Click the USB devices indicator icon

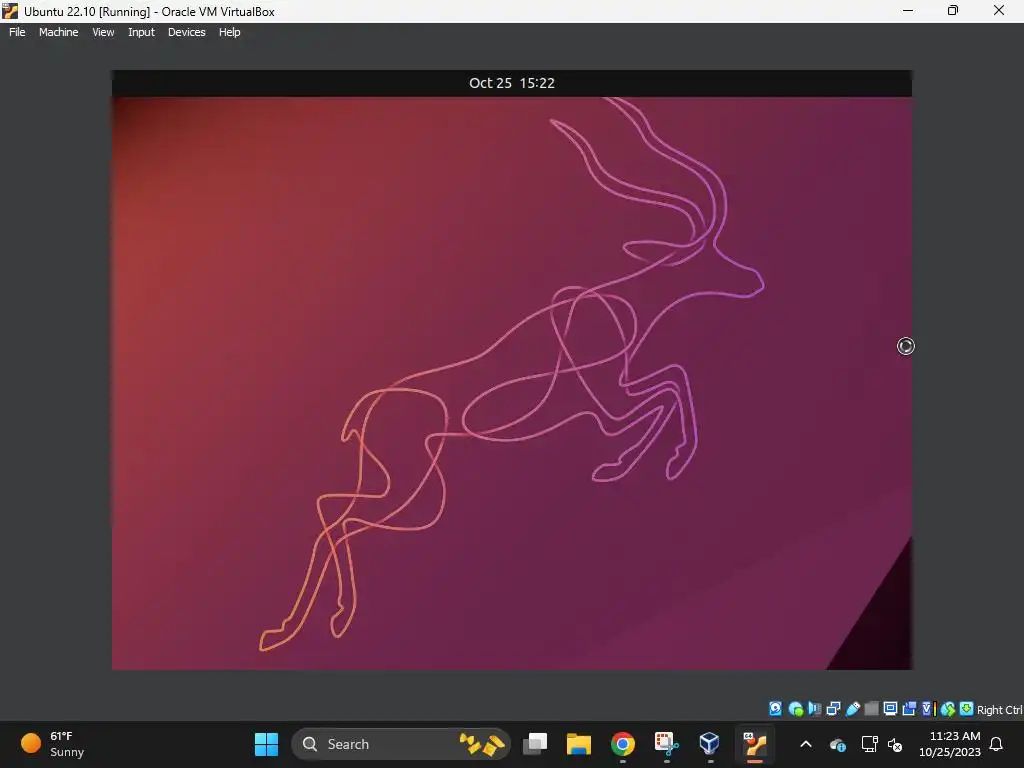click(852, 709)
